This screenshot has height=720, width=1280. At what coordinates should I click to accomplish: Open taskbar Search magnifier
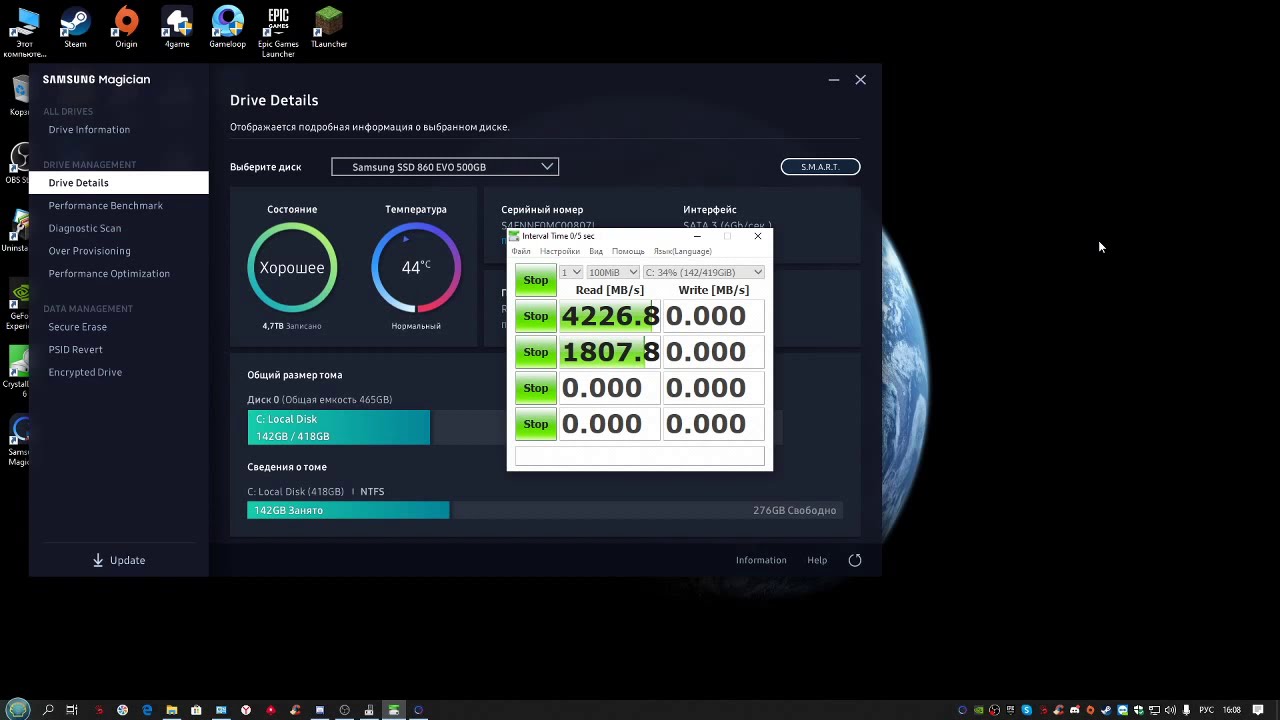(x=48, y=710)
